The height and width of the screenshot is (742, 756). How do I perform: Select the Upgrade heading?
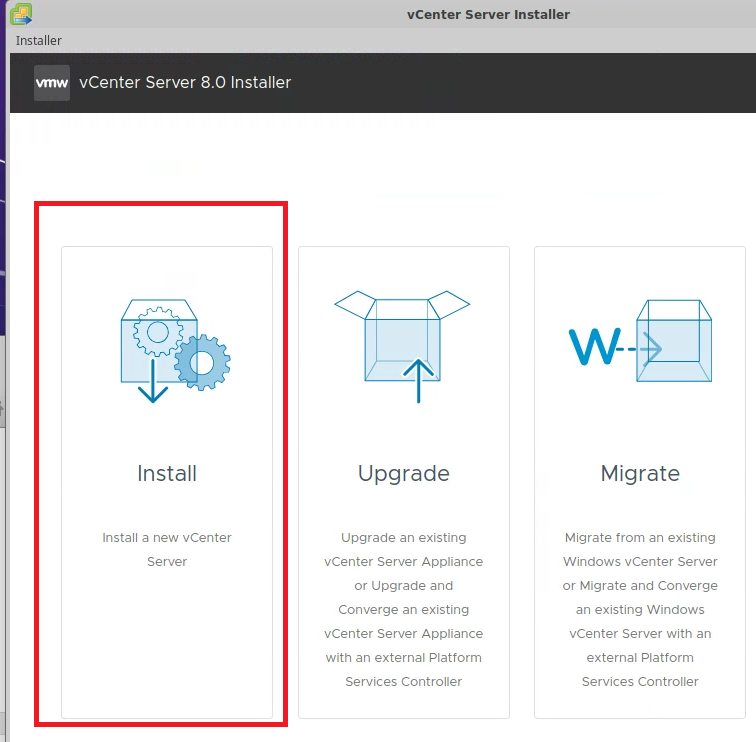point(404,474)
